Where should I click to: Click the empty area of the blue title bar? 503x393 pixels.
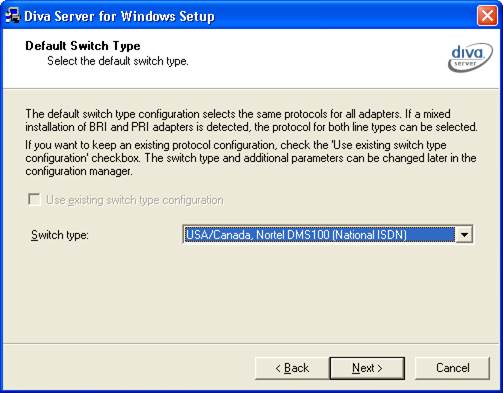343,16
